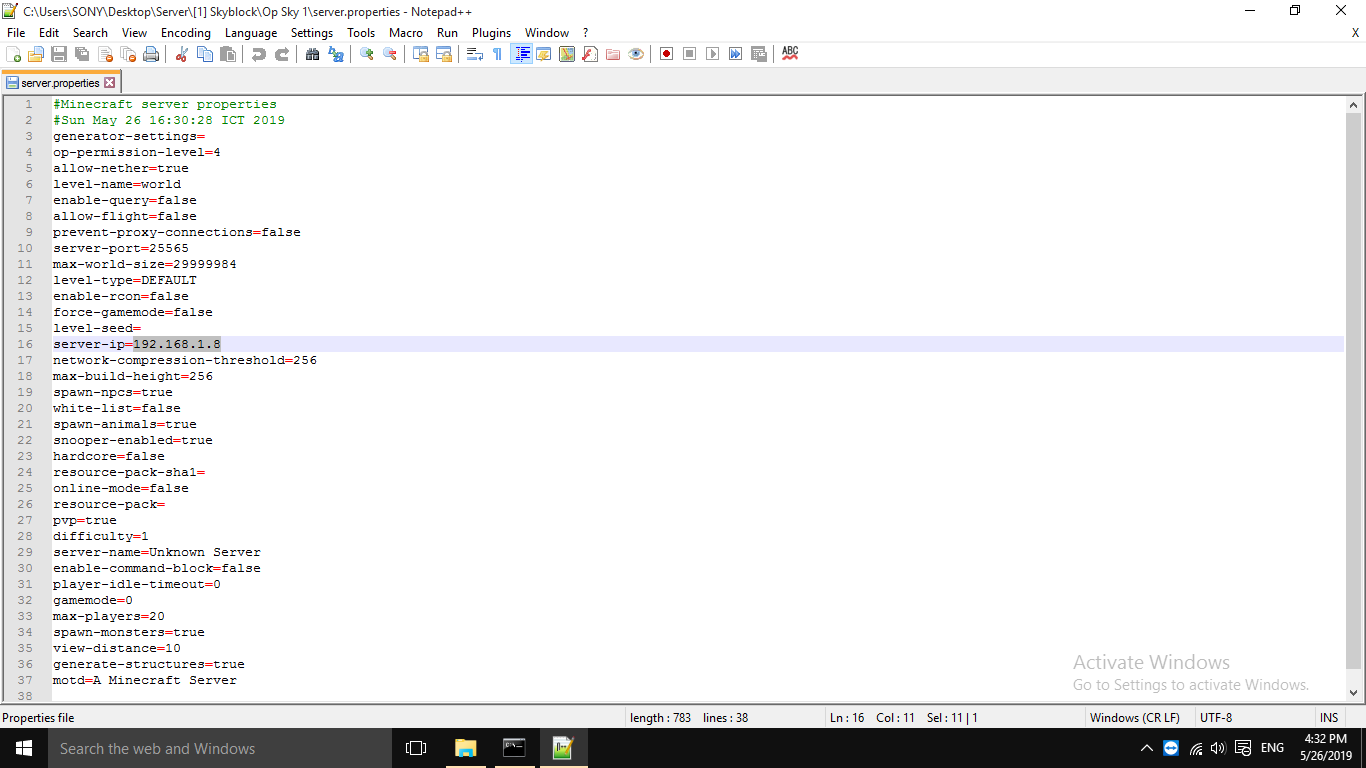The width and height of the screenshot is (1366, 768).
Task: Click the Copy toolbar icon
Action: coord(205,54)
